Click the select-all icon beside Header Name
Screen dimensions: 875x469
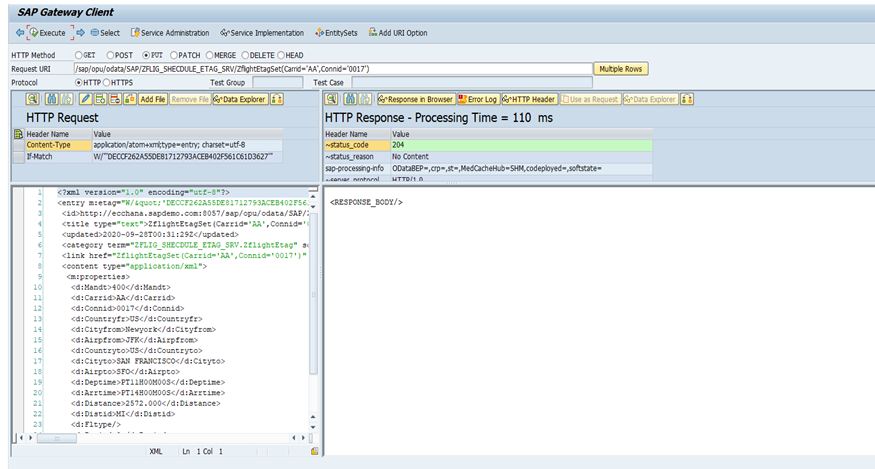point(18,134)
